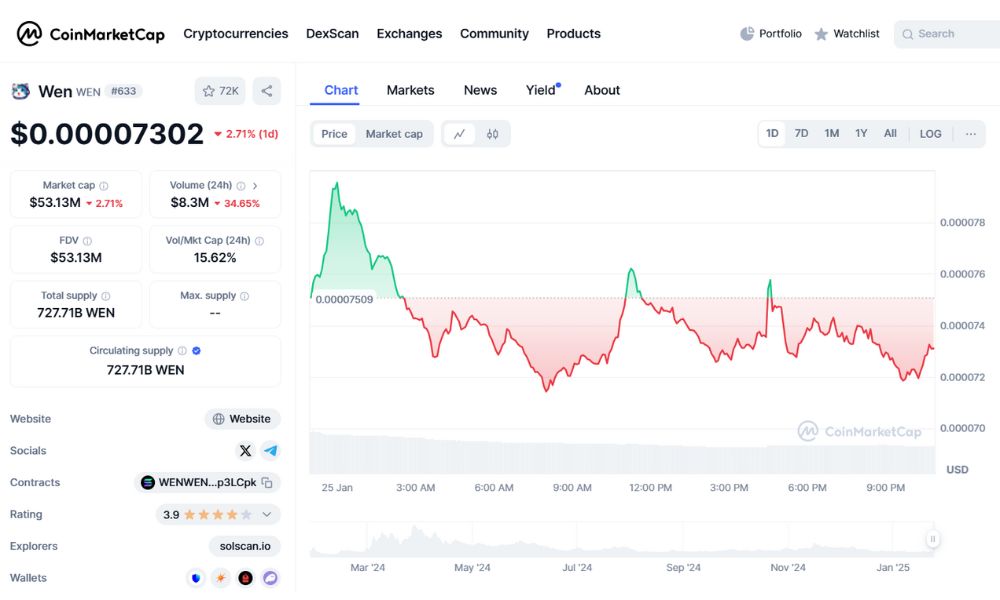1000x600 pixels.
Task: Open solscan.io explorer link
Action: [245, 546]
